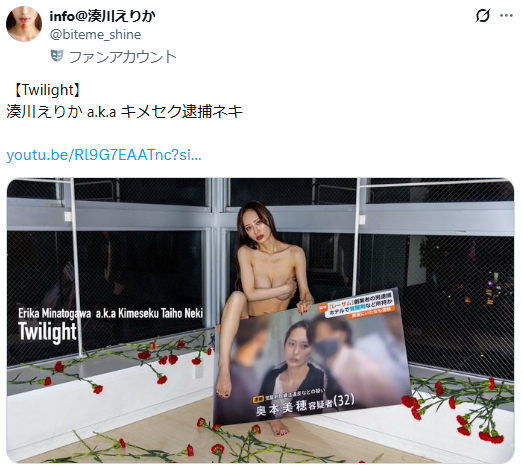Click the city lights in the right window
523x471 pixels.
point(494,290)
